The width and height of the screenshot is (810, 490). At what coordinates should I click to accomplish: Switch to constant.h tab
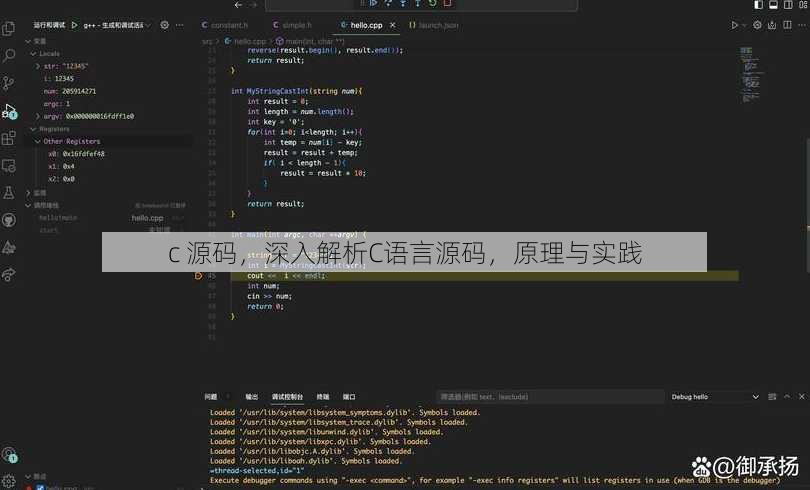pyautogui.click(x=225, y=25)
